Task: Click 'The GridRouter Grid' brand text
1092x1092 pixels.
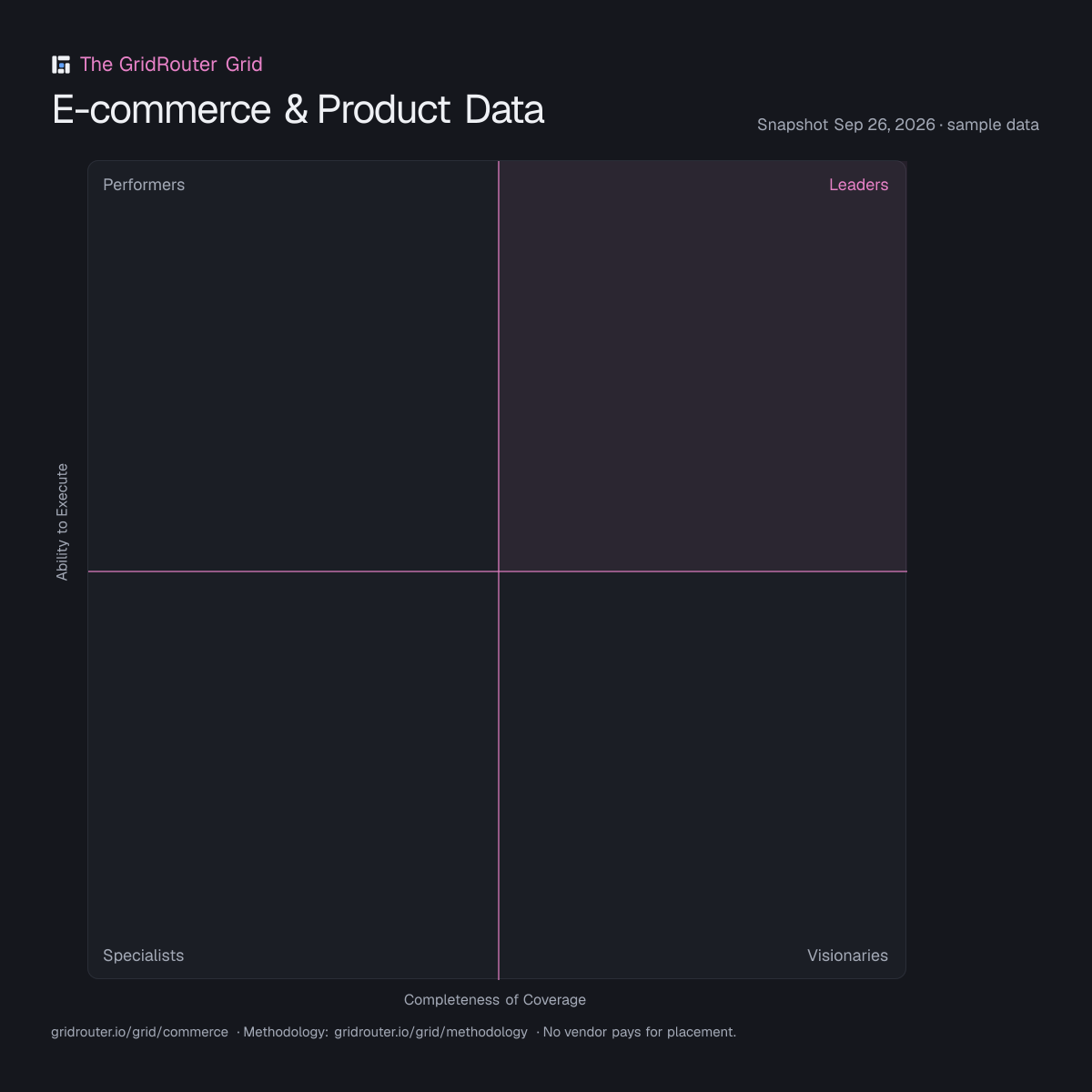Action: [171, 65]
